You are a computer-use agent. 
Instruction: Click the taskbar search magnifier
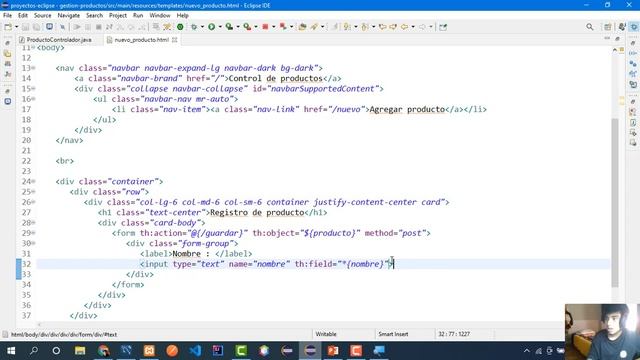[x=34, y=351]
